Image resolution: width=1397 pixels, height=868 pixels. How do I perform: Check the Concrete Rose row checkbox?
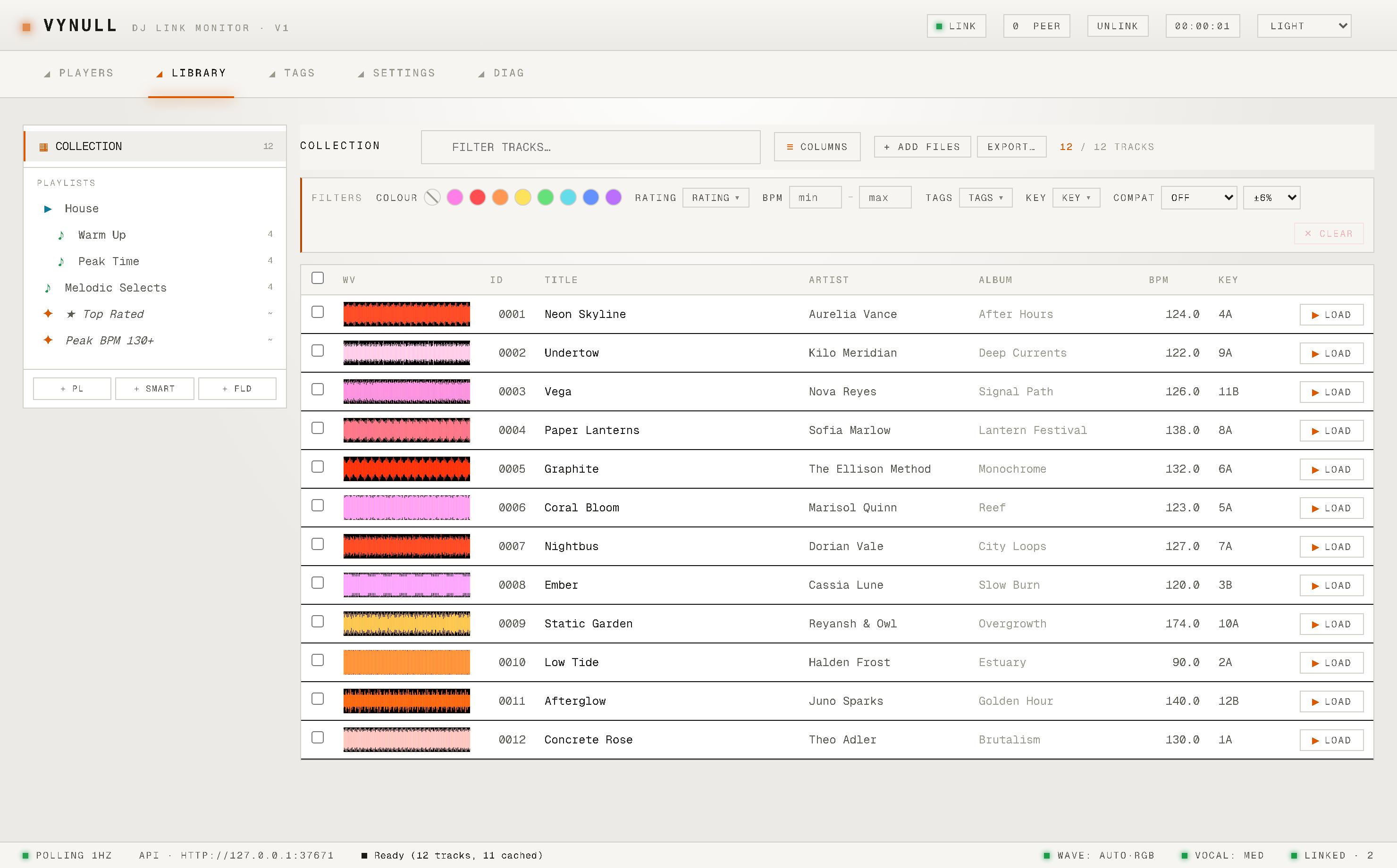(318, 738)
